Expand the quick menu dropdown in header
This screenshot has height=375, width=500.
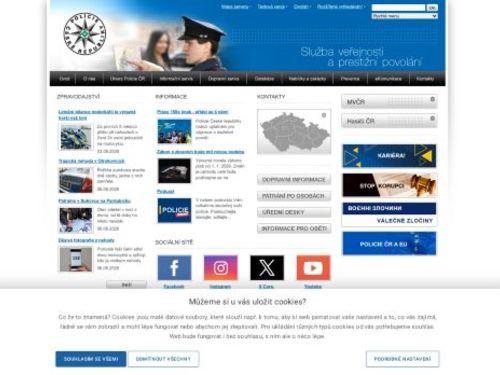click(x=405, y=16)
